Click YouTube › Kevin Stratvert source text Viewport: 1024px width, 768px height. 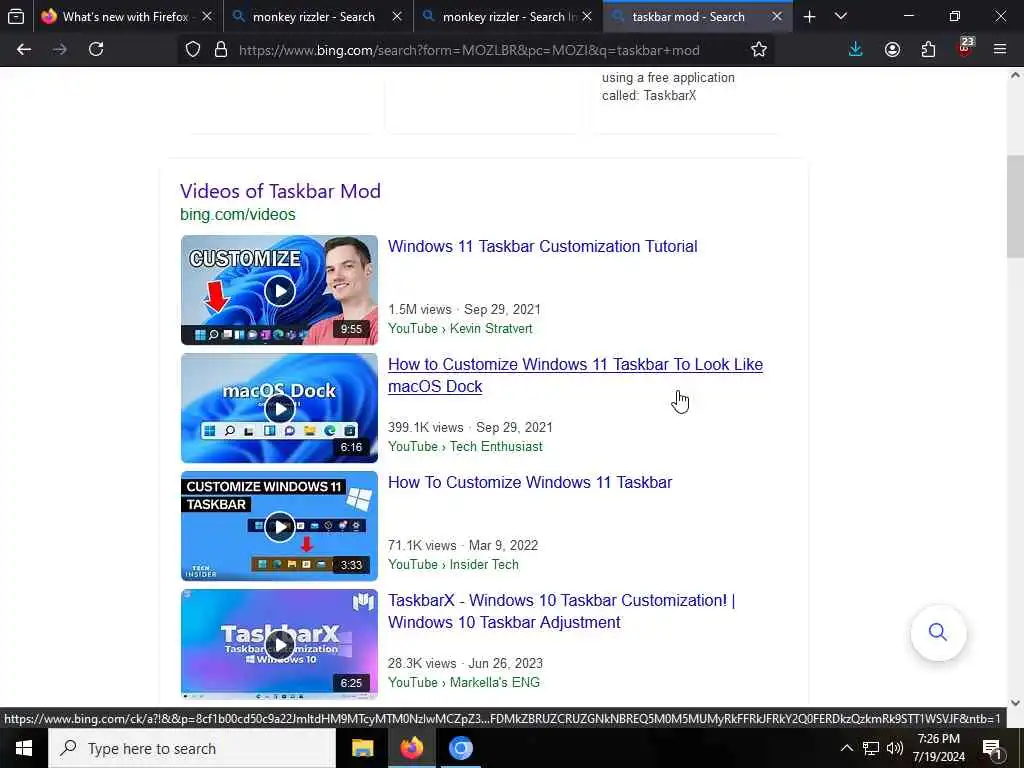[x=460, y=328]
